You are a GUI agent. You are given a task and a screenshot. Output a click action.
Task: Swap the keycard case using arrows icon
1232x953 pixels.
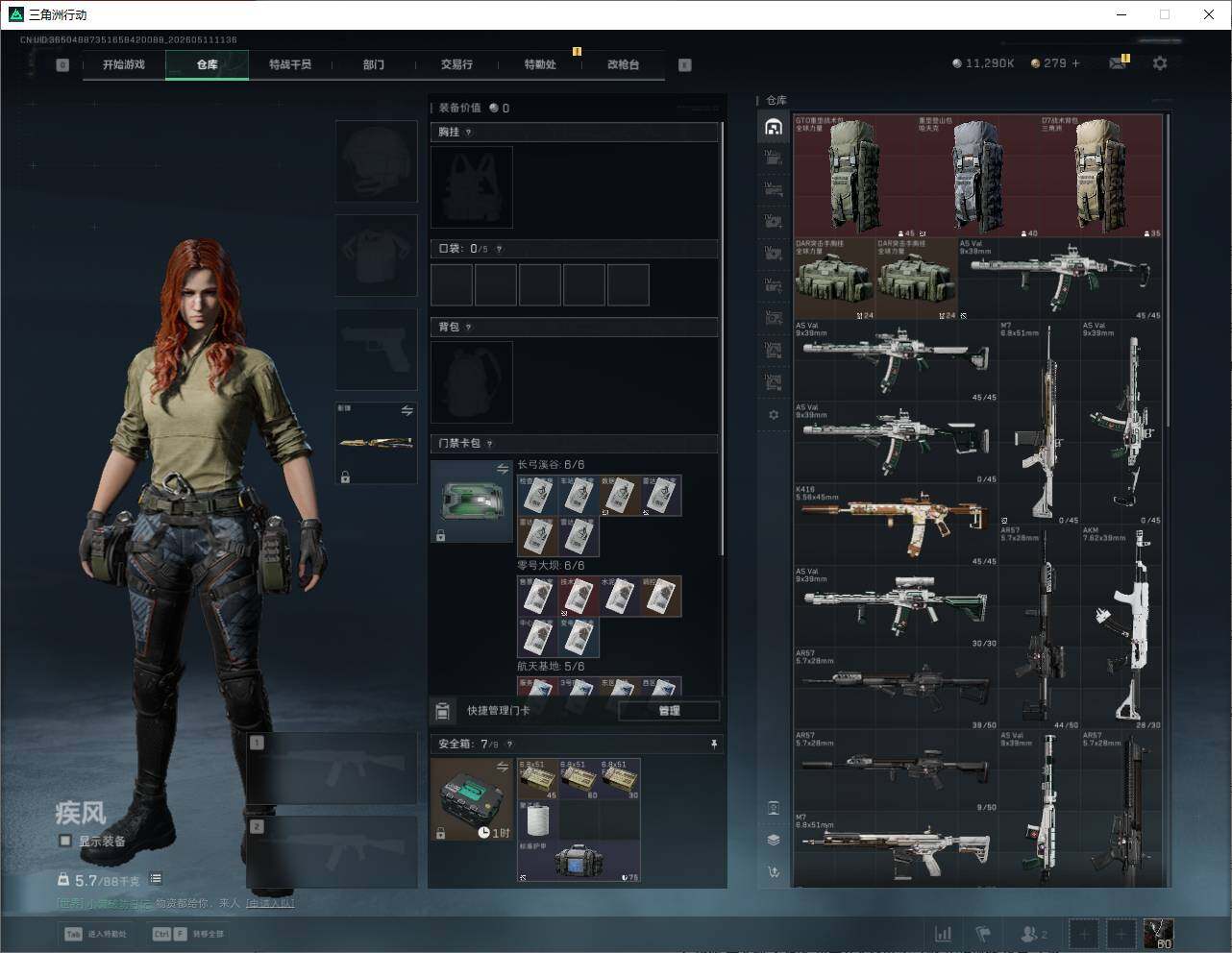[502, 469]
